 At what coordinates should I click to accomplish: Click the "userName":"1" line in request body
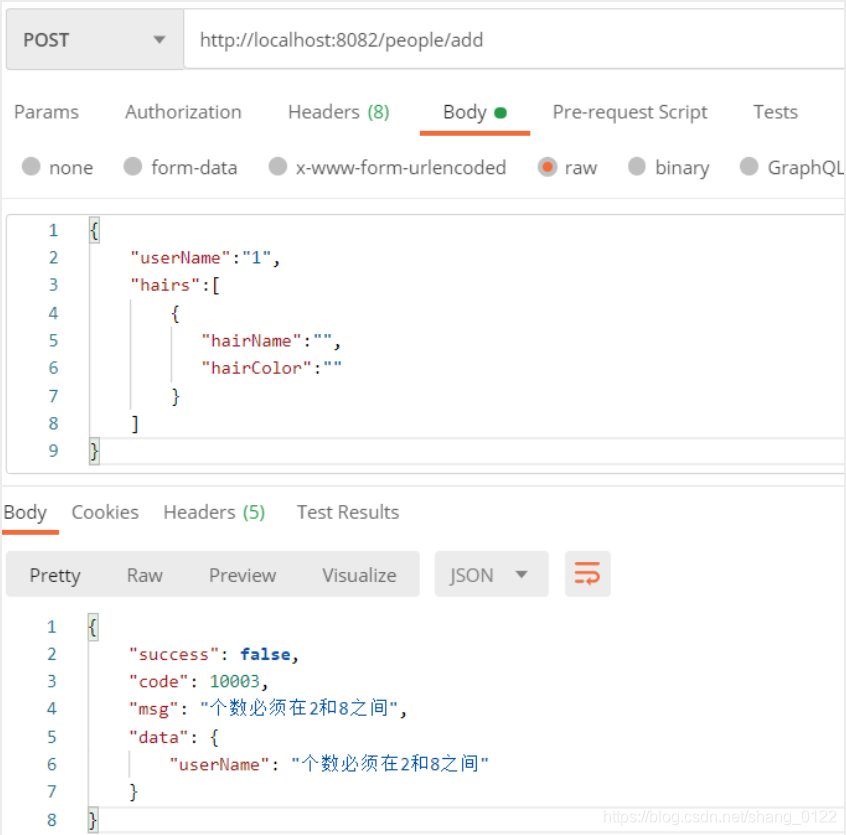(205, 258)
